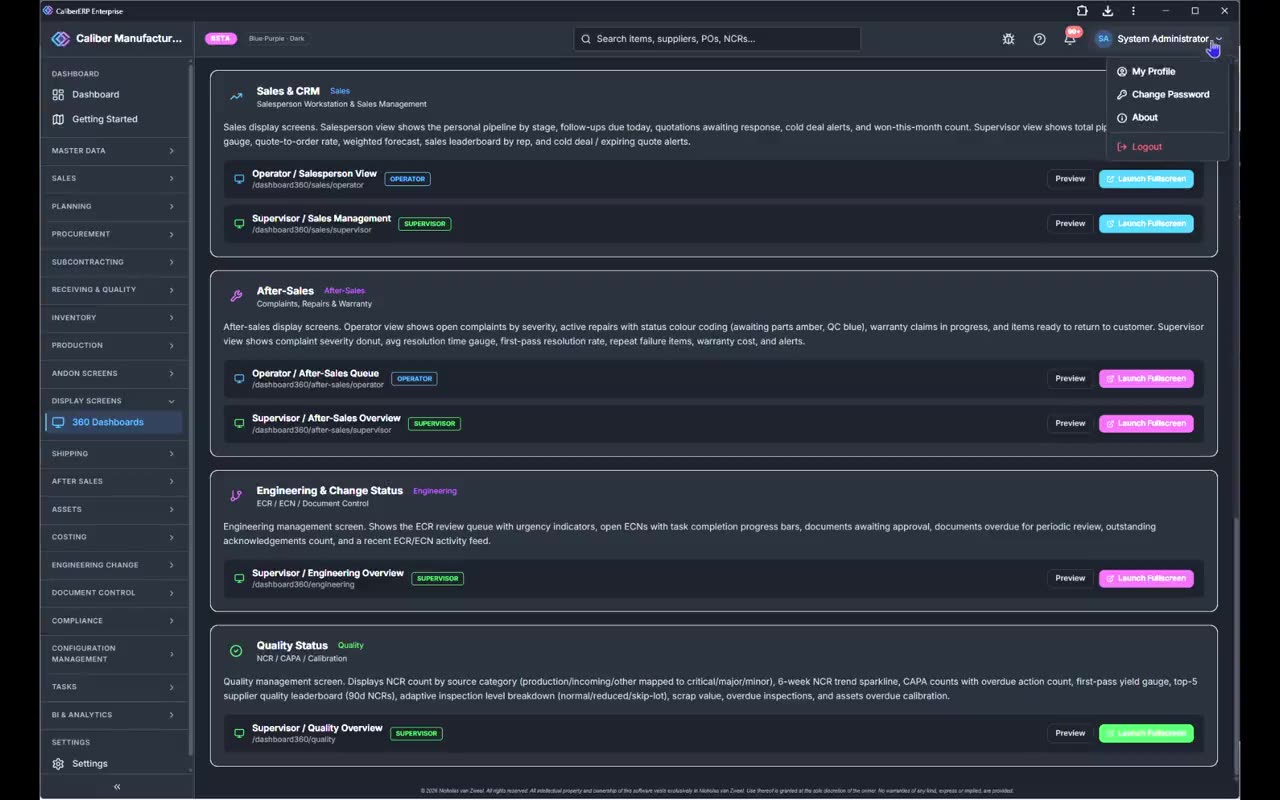Screen dimensions: 1280x800
Task: Click the SUPERVISOR badge on Engineering Overview
Action: tap(437, 579)
